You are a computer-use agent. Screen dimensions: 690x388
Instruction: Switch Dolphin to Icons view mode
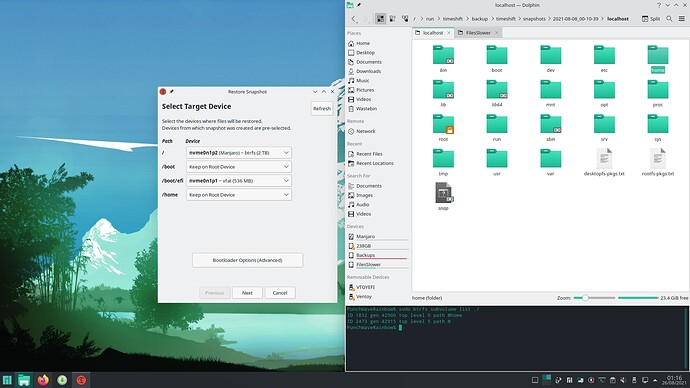click(x=380, y=19)
